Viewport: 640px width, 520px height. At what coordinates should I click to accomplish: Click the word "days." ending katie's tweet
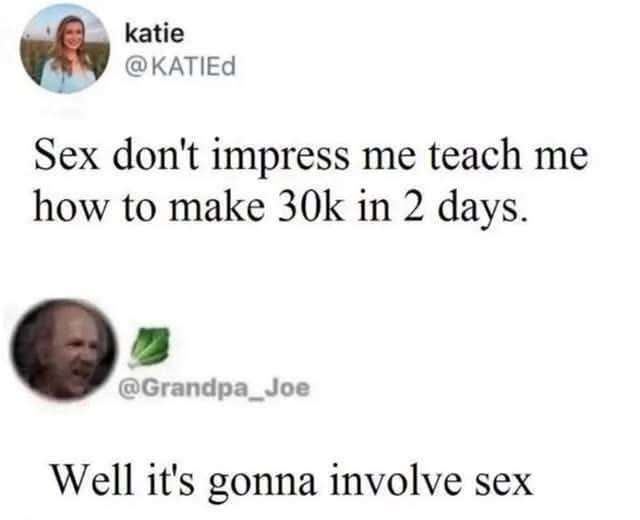[481, 209]
